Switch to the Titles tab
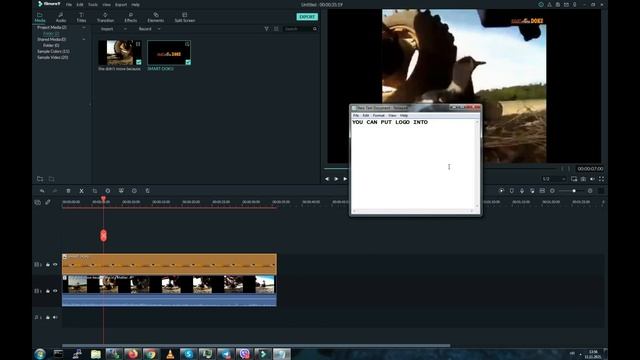 [81, 17]
